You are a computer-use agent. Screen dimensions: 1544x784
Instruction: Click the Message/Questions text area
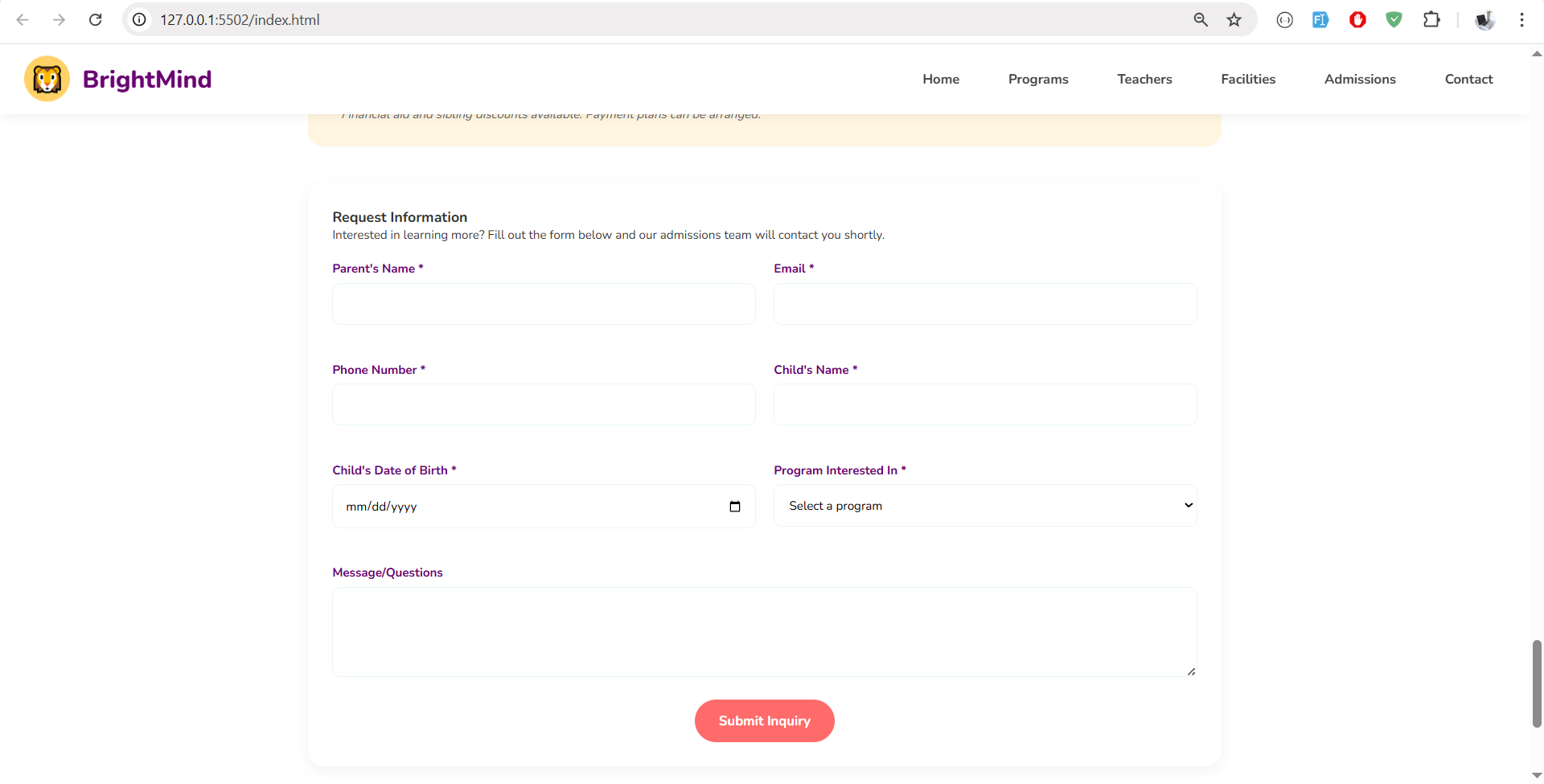[764, 632]
